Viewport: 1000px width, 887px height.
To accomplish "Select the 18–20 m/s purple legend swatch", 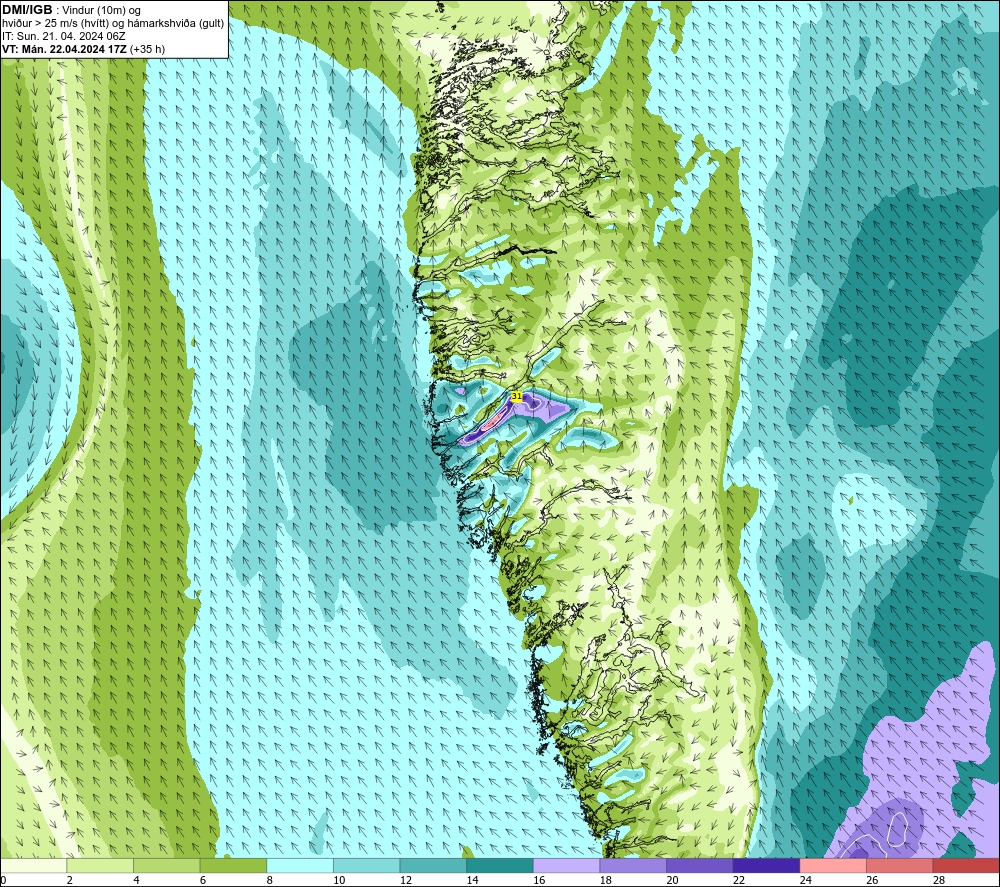I will [633, 865].
